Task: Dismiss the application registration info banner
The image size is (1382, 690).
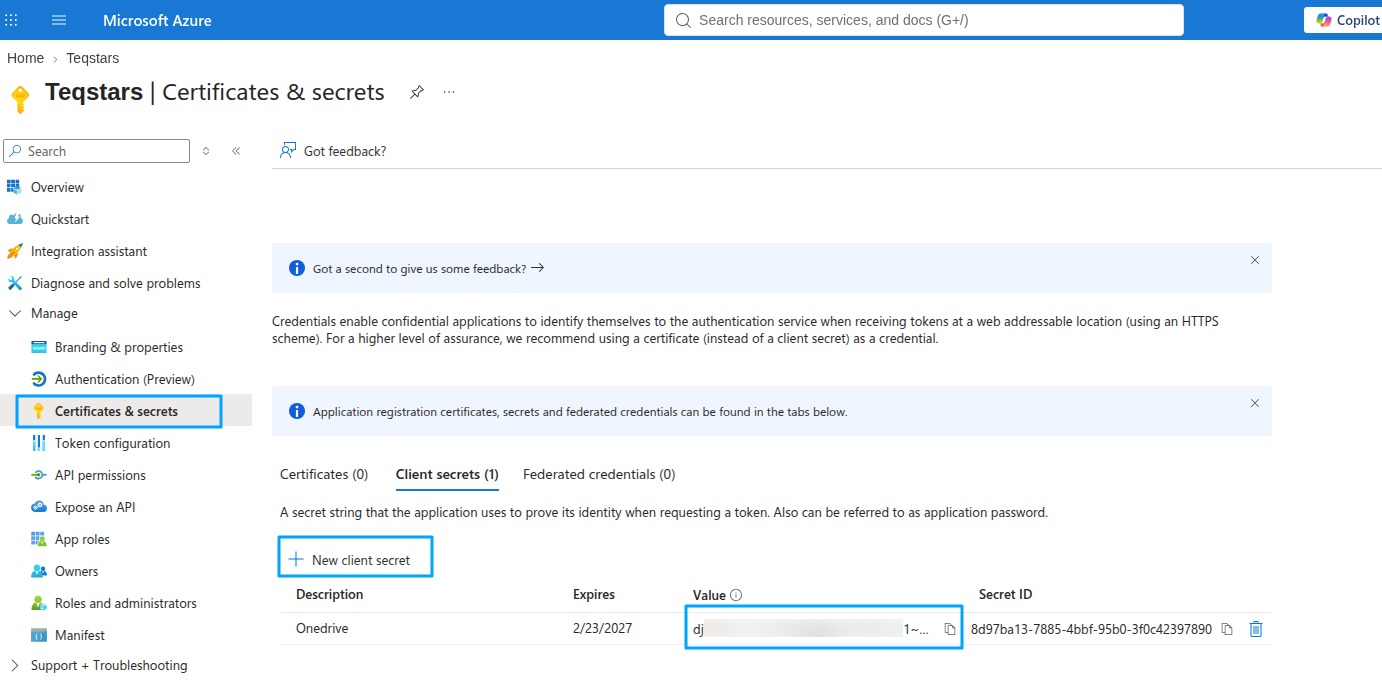Action: point(1255,403)
